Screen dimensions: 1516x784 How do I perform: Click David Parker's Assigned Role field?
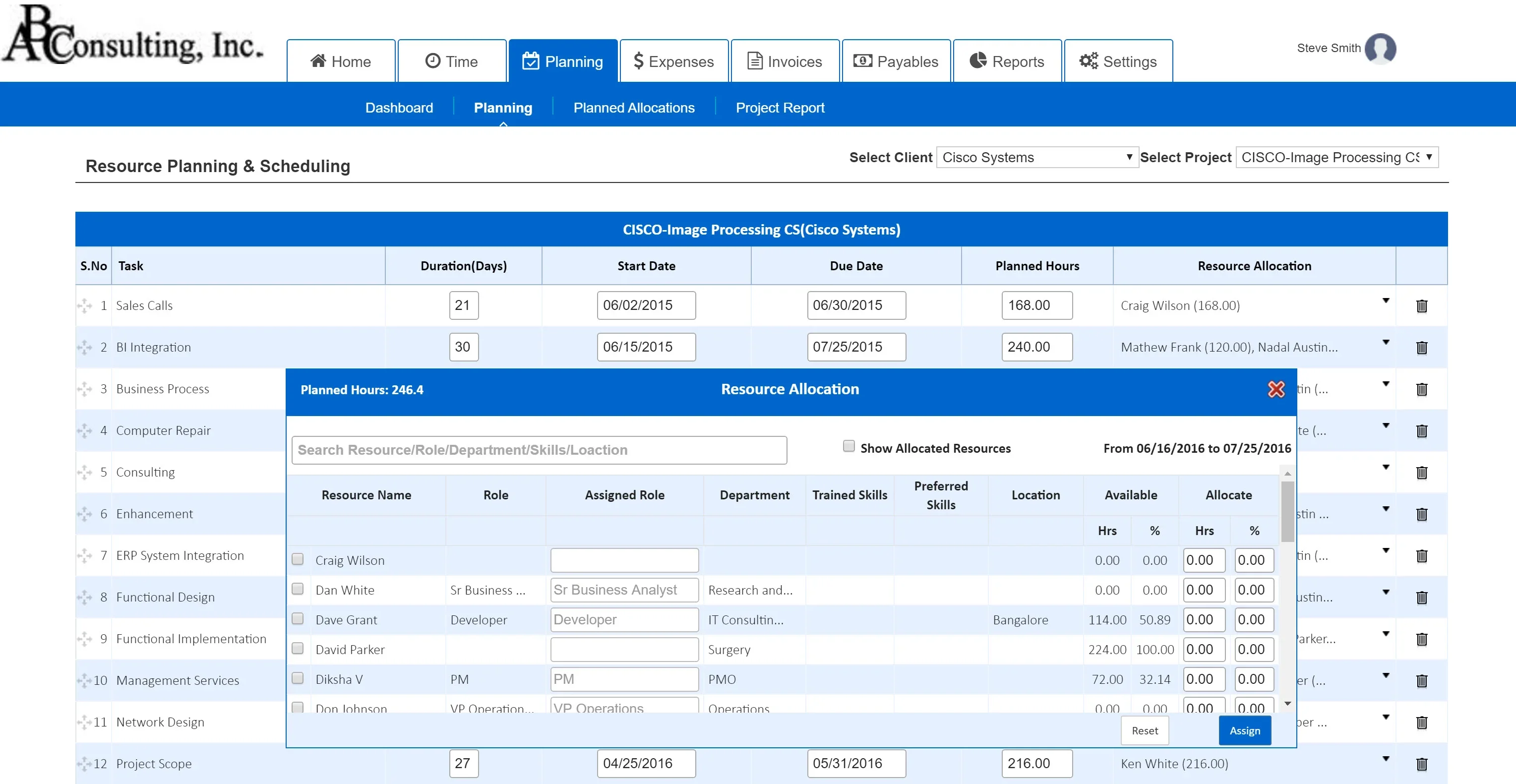624,649
